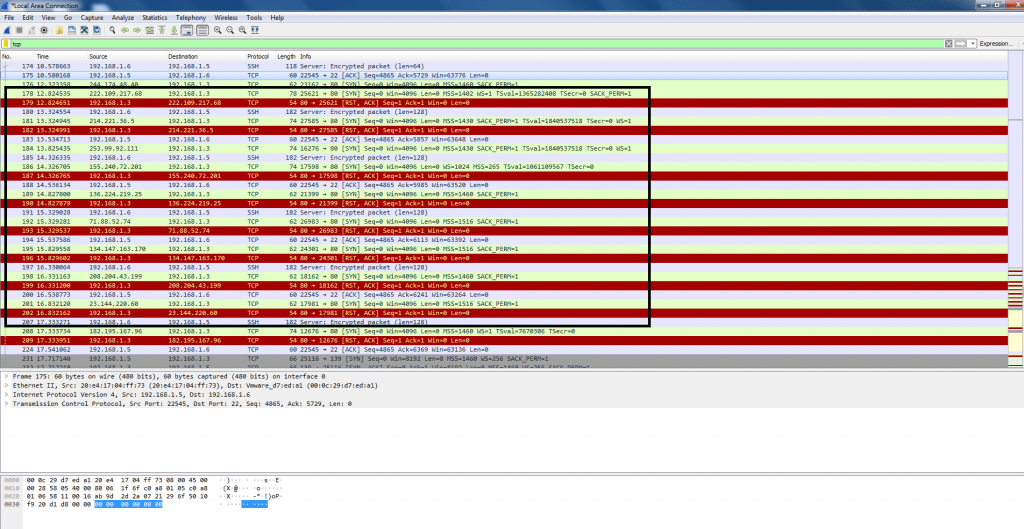Open the Telephony menu
The width and height of the screenshot is (1024, 529).
[x=191, y=18]
